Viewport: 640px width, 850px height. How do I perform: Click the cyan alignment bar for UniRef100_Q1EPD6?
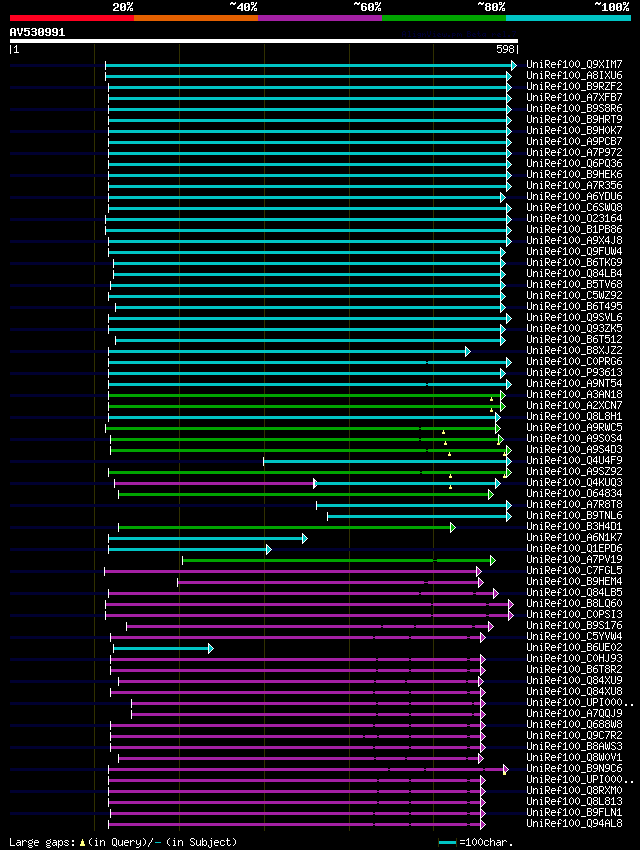(x=190, y=550)
